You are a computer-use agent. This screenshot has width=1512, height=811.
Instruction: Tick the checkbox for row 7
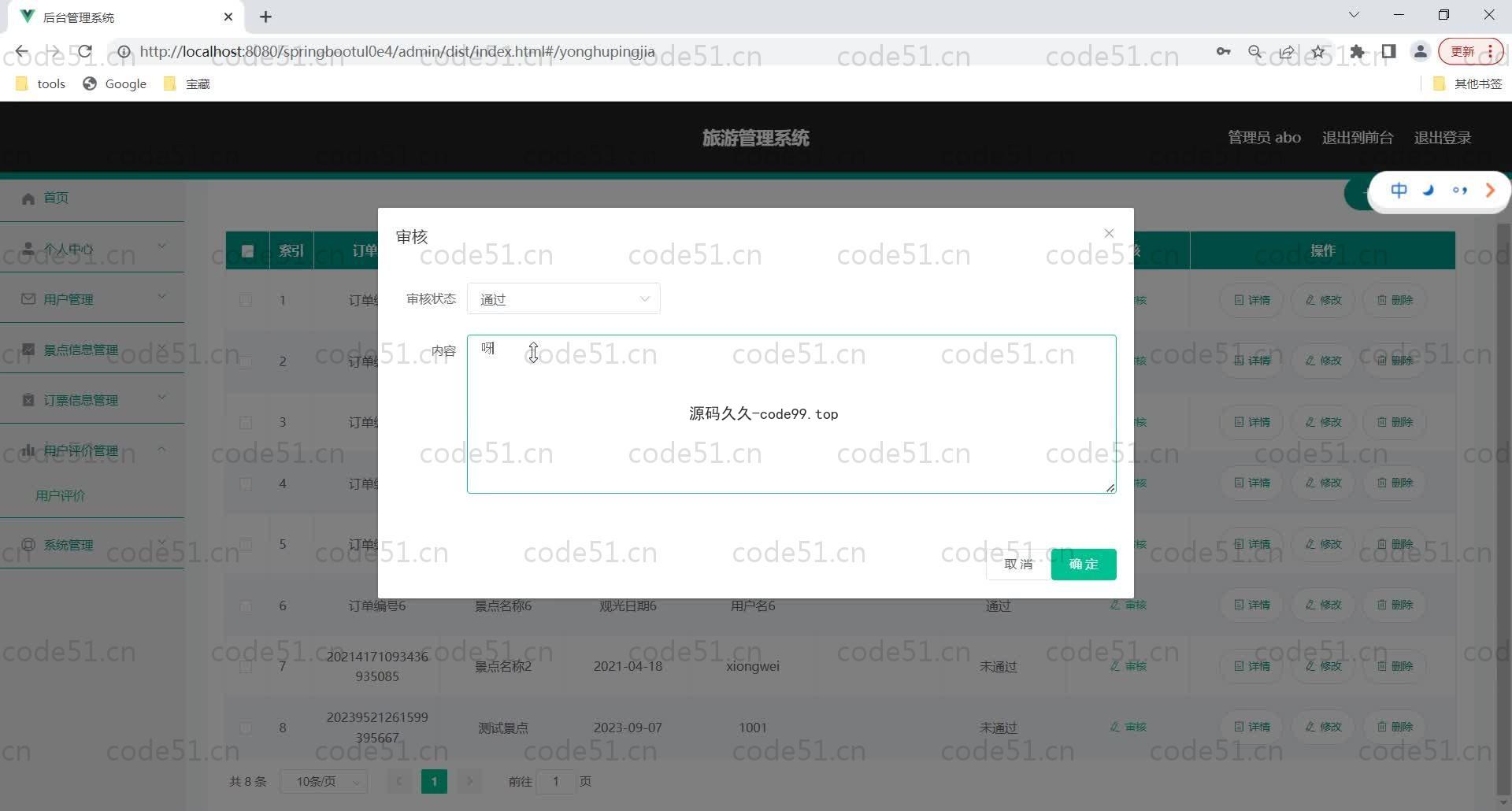246,667
